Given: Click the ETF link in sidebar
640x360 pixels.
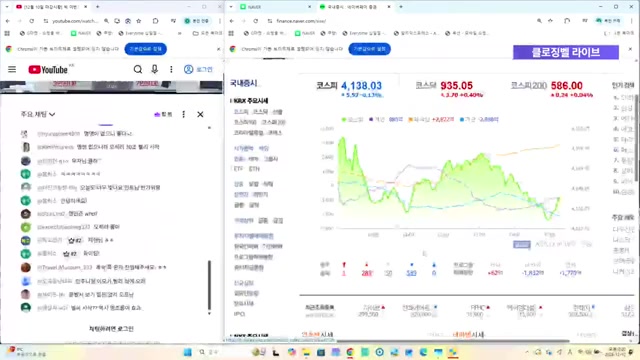Looking at the screenshot, I should pyautogui.click(x=238, y=169).
